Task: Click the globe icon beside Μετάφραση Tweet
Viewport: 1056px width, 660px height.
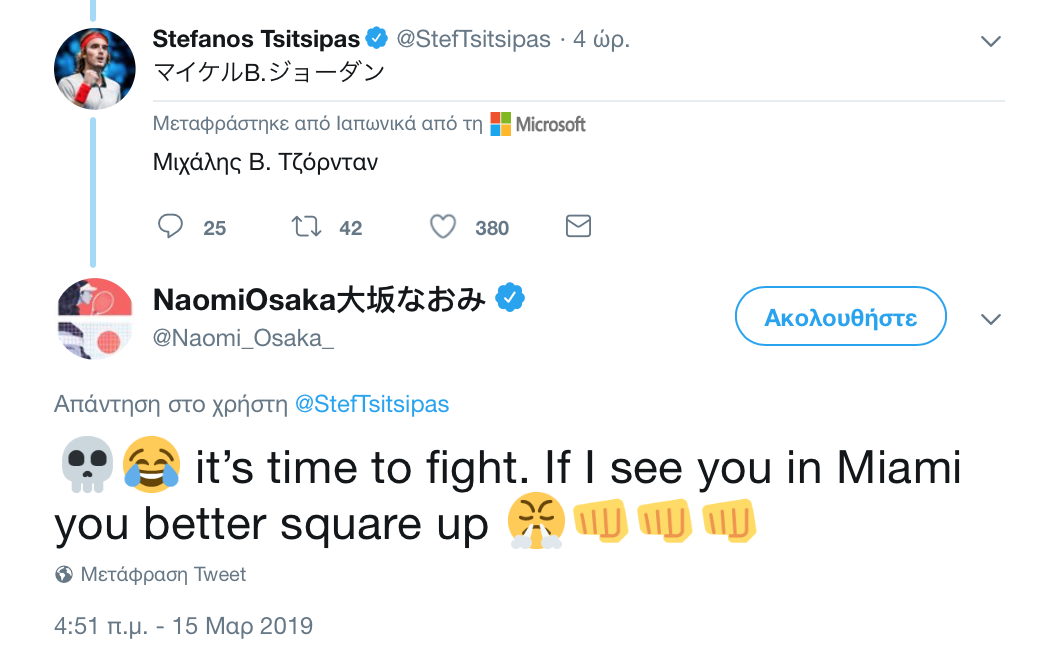Action: tap(64, 575)
